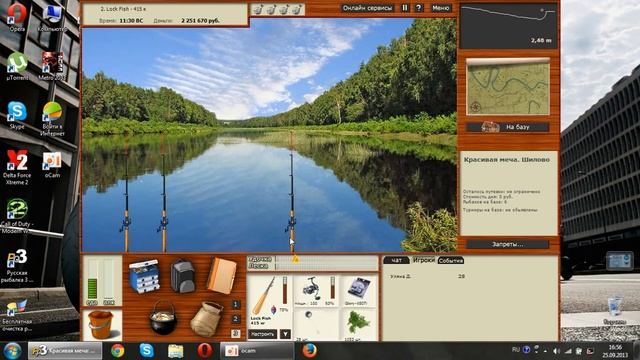Click the Metro 2033 desktop shortcut
This screenshot has height=360, width=640.
click(52, 66)
